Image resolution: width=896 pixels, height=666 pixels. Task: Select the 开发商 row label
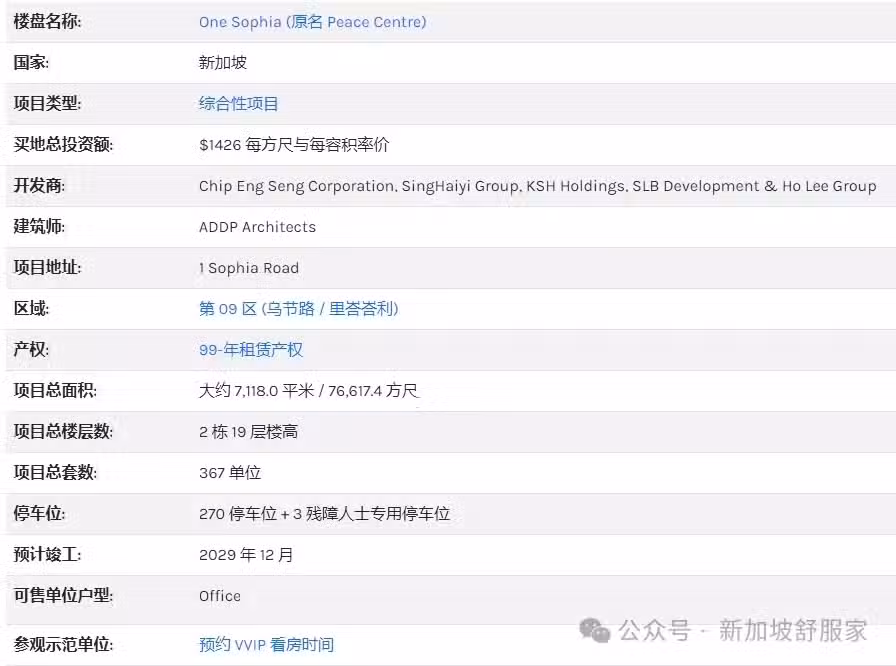(x=39, y=186)
